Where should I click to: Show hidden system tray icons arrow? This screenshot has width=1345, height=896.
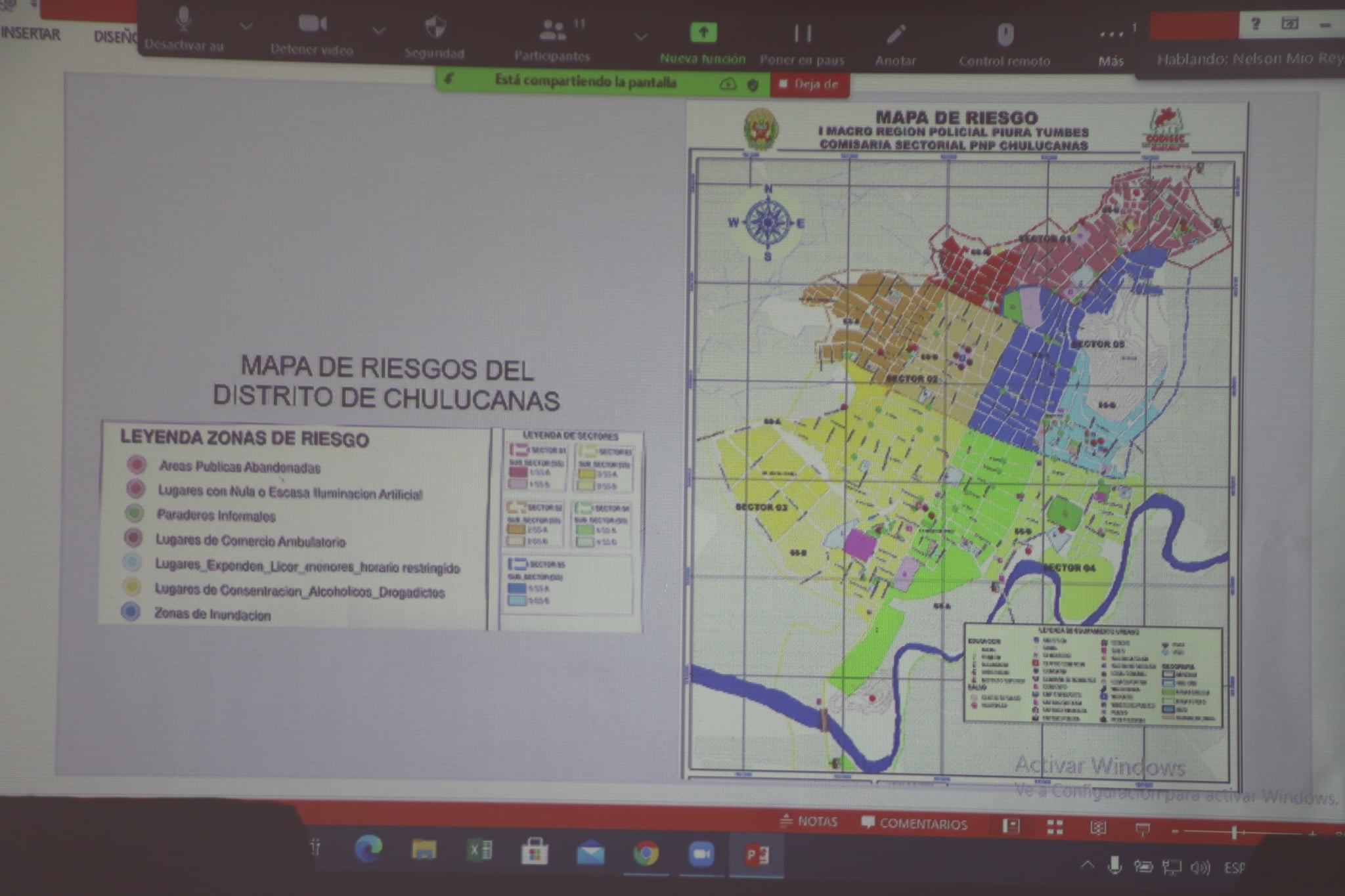tap(1087, 866)
